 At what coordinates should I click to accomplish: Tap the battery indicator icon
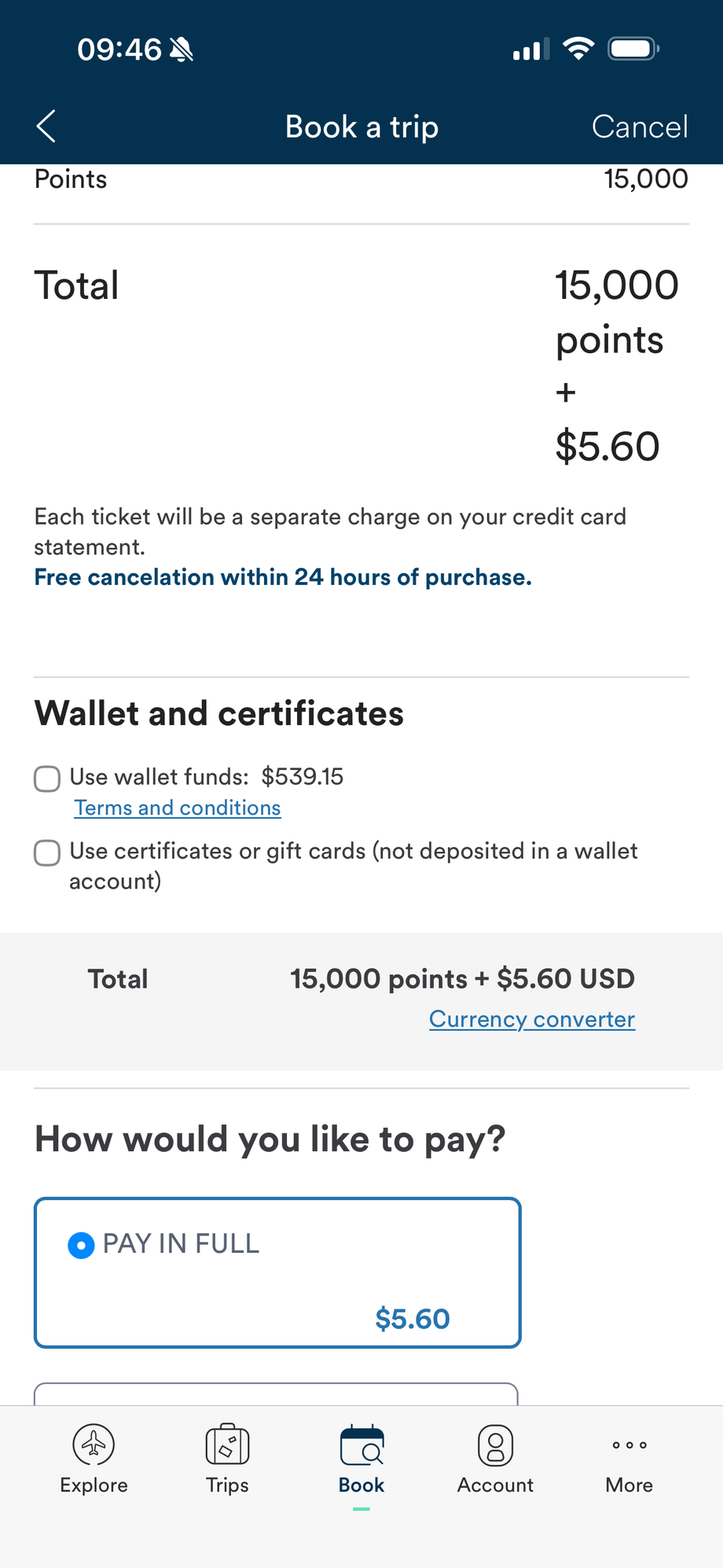633,49
